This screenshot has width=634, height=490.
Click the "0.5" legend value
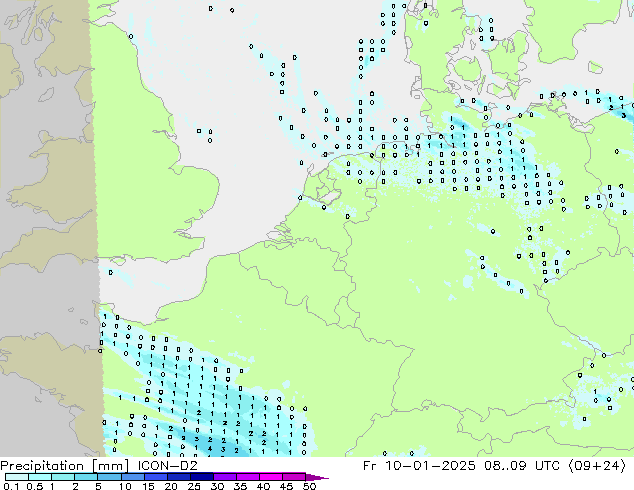pyautogui.click(x=35, y=486)
